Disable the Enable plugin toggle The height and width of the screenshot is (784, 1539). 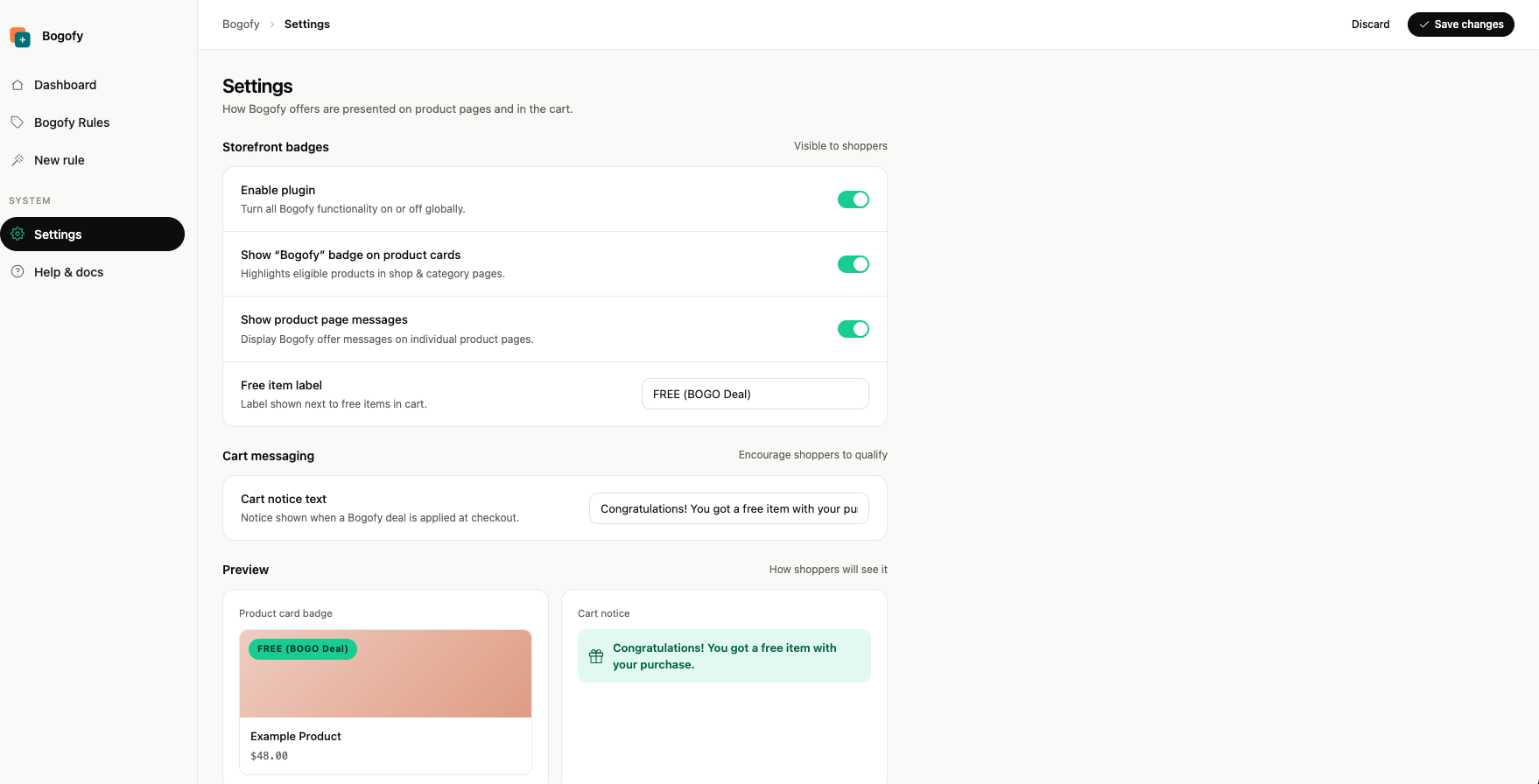[854, 199]
